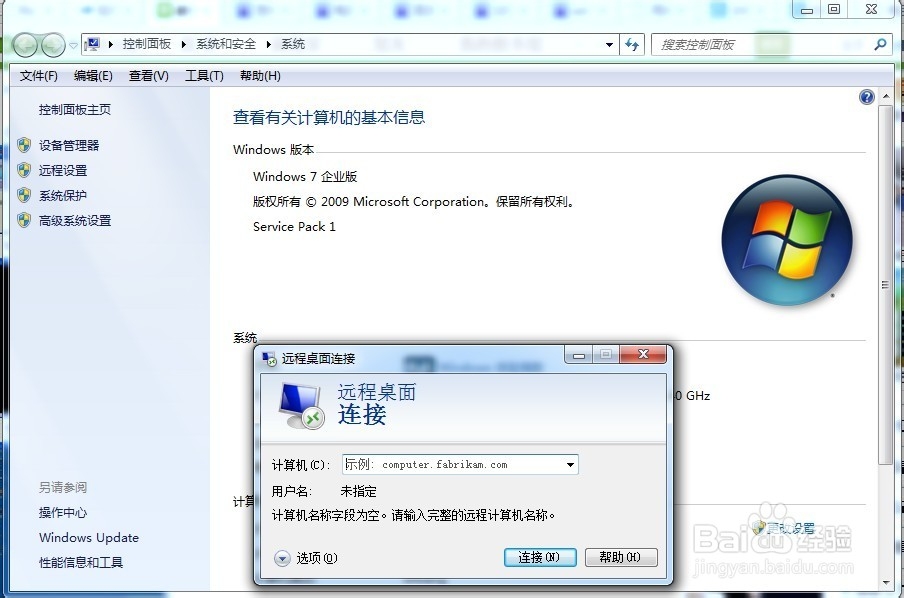
Task: Open the 查看(V) menu
Action: 149,76
